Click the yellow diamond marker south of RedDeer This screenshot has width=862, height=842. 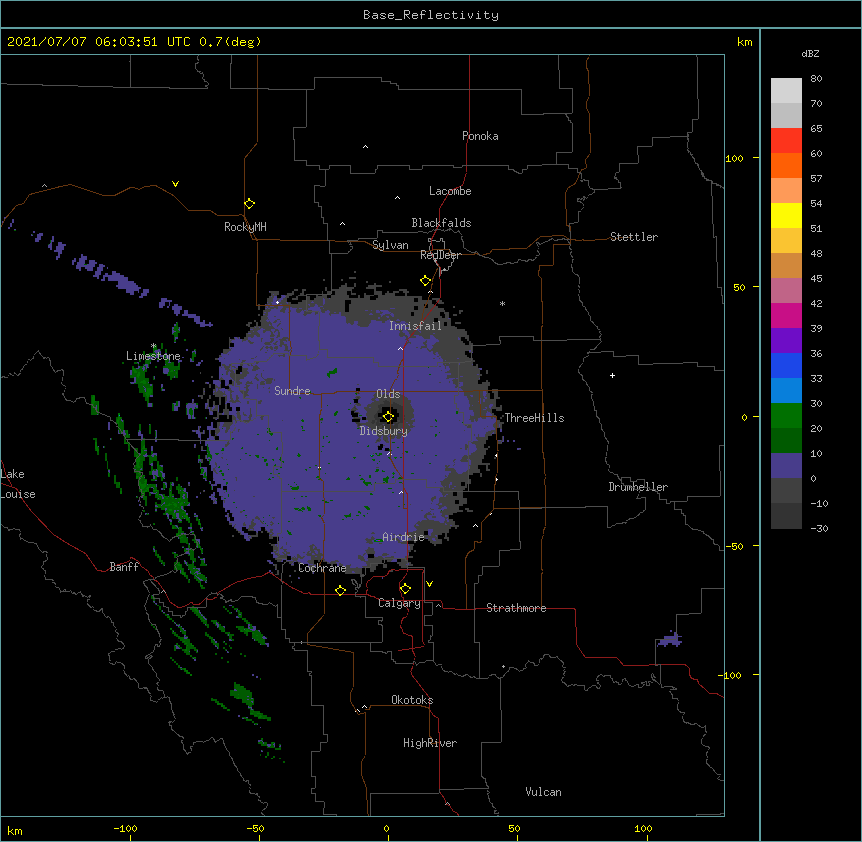[425, 281]
